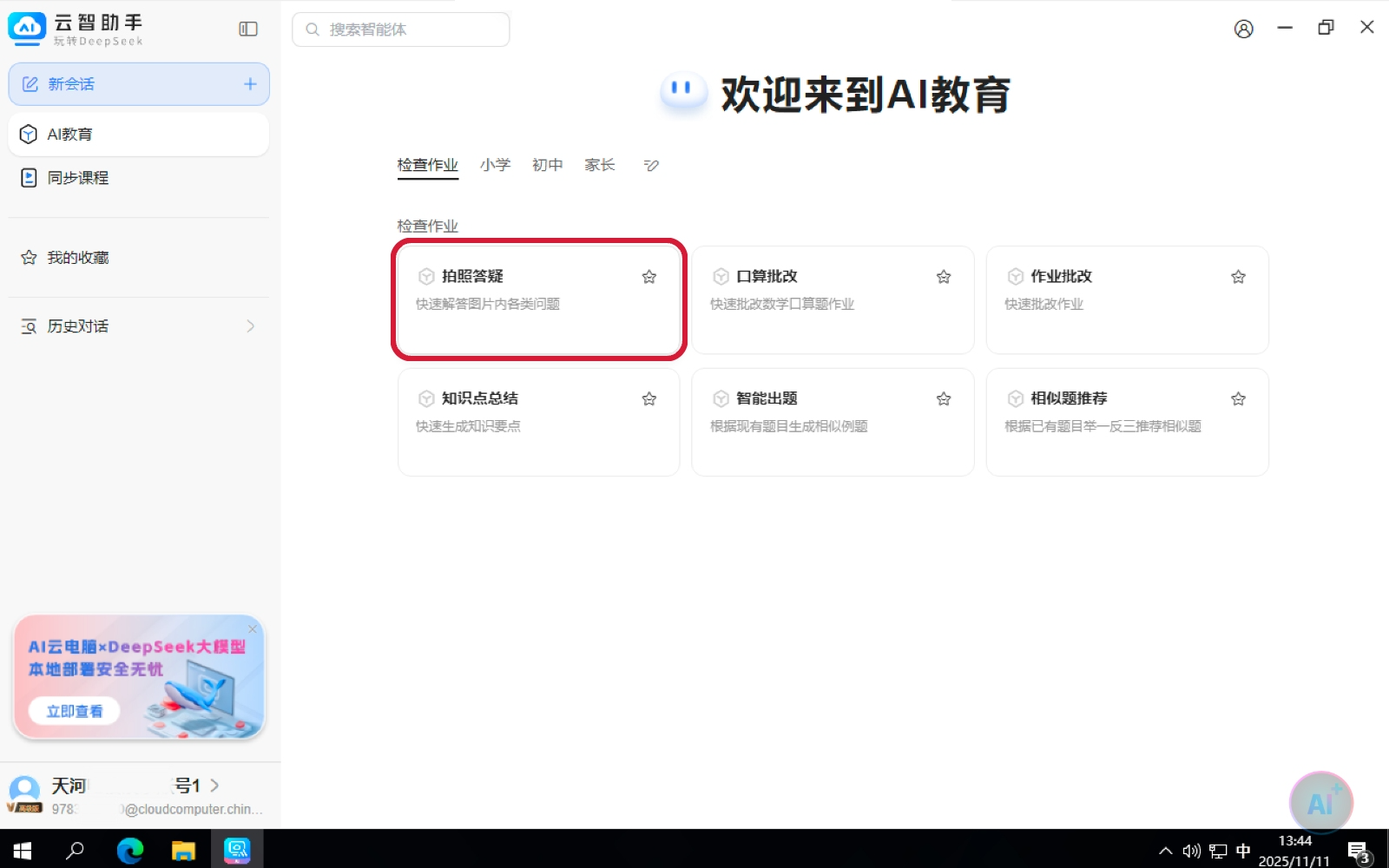Expand the 历史对话 history chevron

point(250,326)
